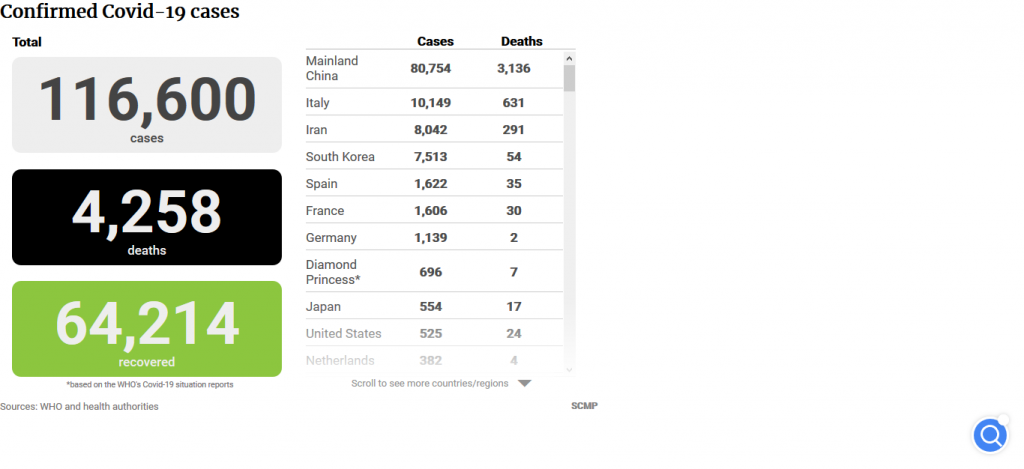Image resolution: width=1024 pixels, height=469 pixels.
Task: Click the scroll-down triangle below the table
Action: tap(524, 383)
